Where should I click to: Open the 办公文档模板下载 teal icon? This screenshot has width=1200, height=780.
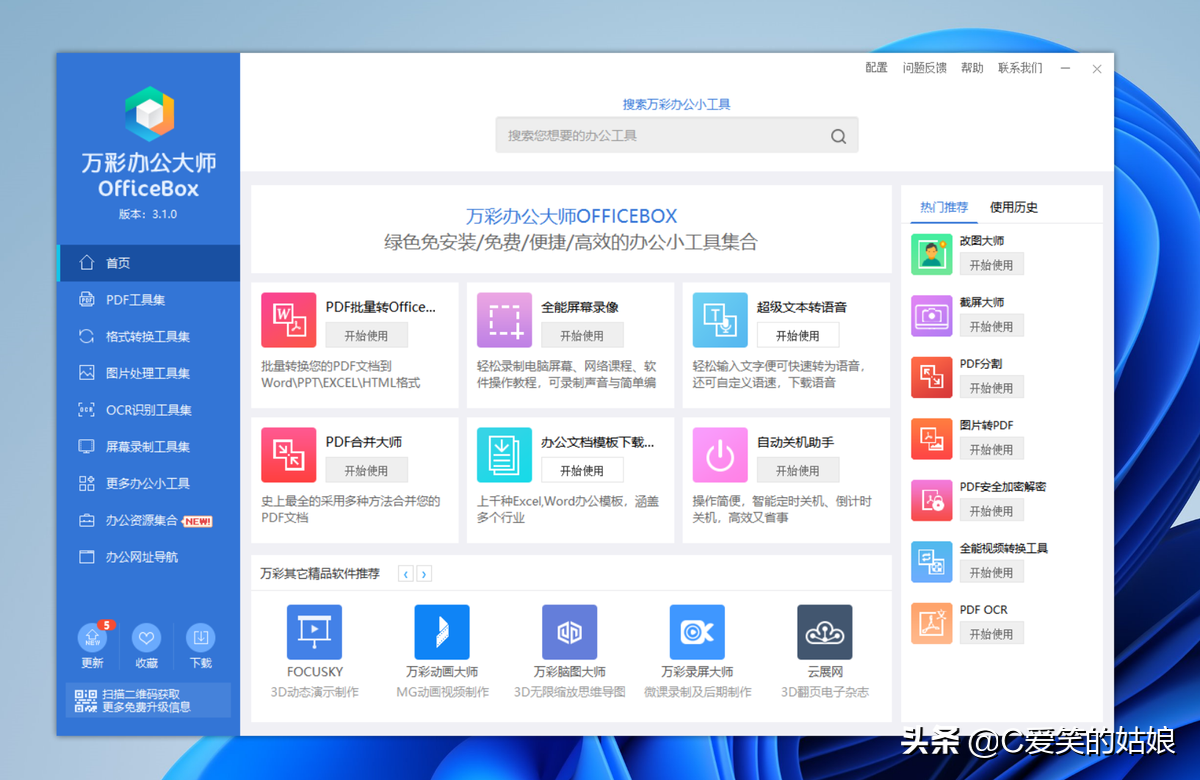(x=505, y=455)
